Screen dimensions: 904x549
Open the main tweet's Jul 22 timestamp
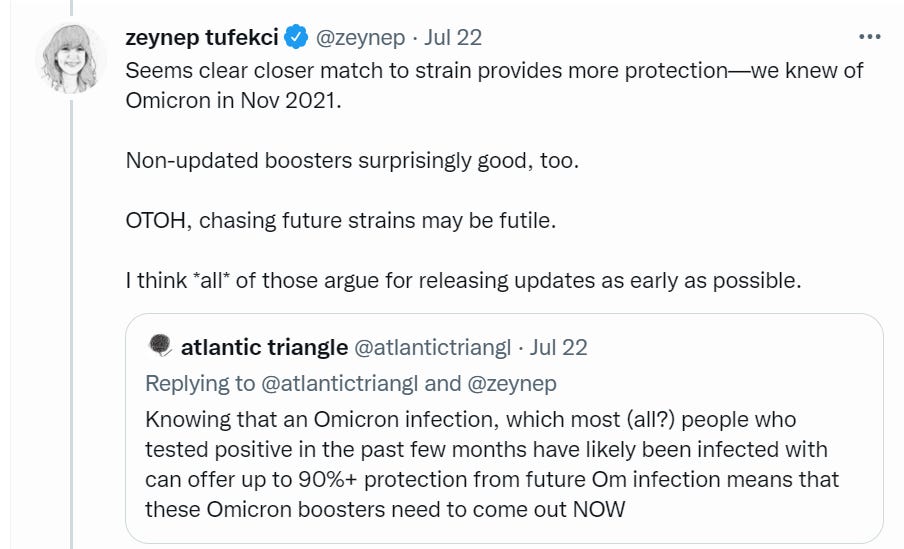[453, 38]
